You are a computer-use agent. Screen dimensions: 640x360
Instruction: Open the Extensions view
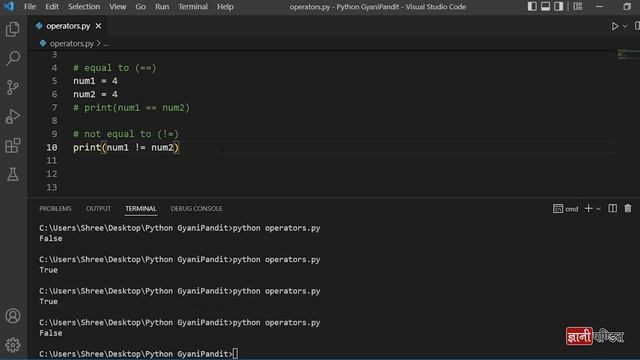coord(13,145)
